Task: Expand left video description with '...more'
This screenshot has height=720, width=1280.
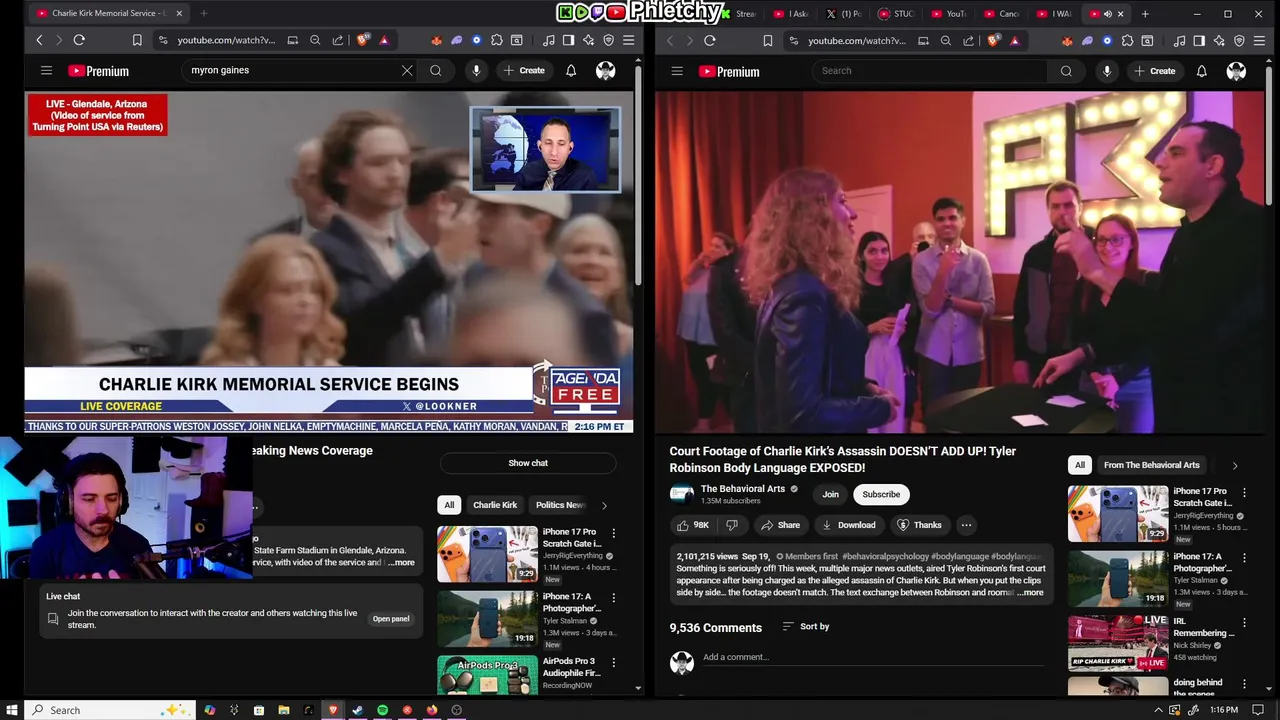Action: tap(402, 562)
